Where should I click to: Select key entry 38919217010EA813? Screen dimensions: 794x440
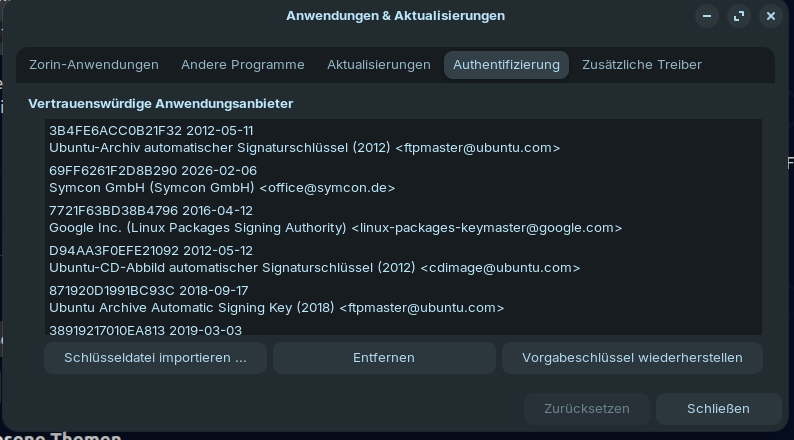[x=145, y=329]
